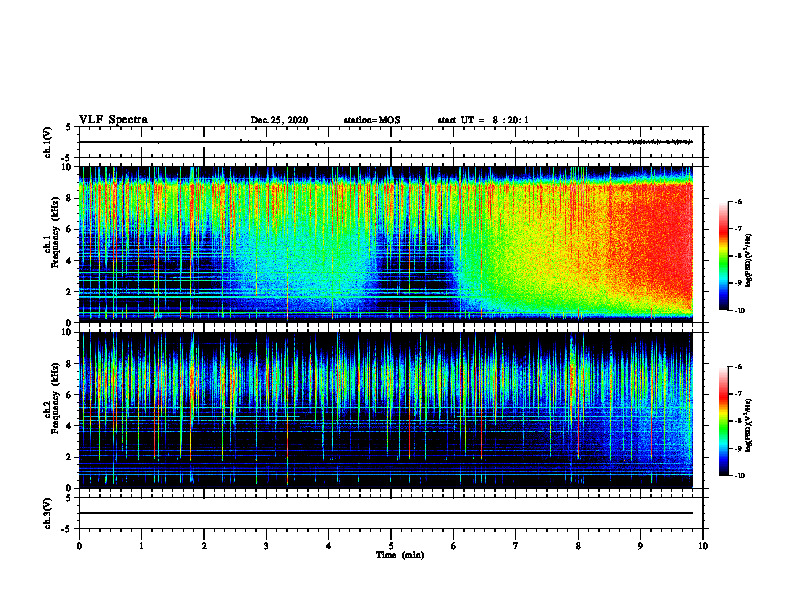Click time axis tick label '10'
The width and height of the screenshot is (792, 612).
tap(703, 546)
